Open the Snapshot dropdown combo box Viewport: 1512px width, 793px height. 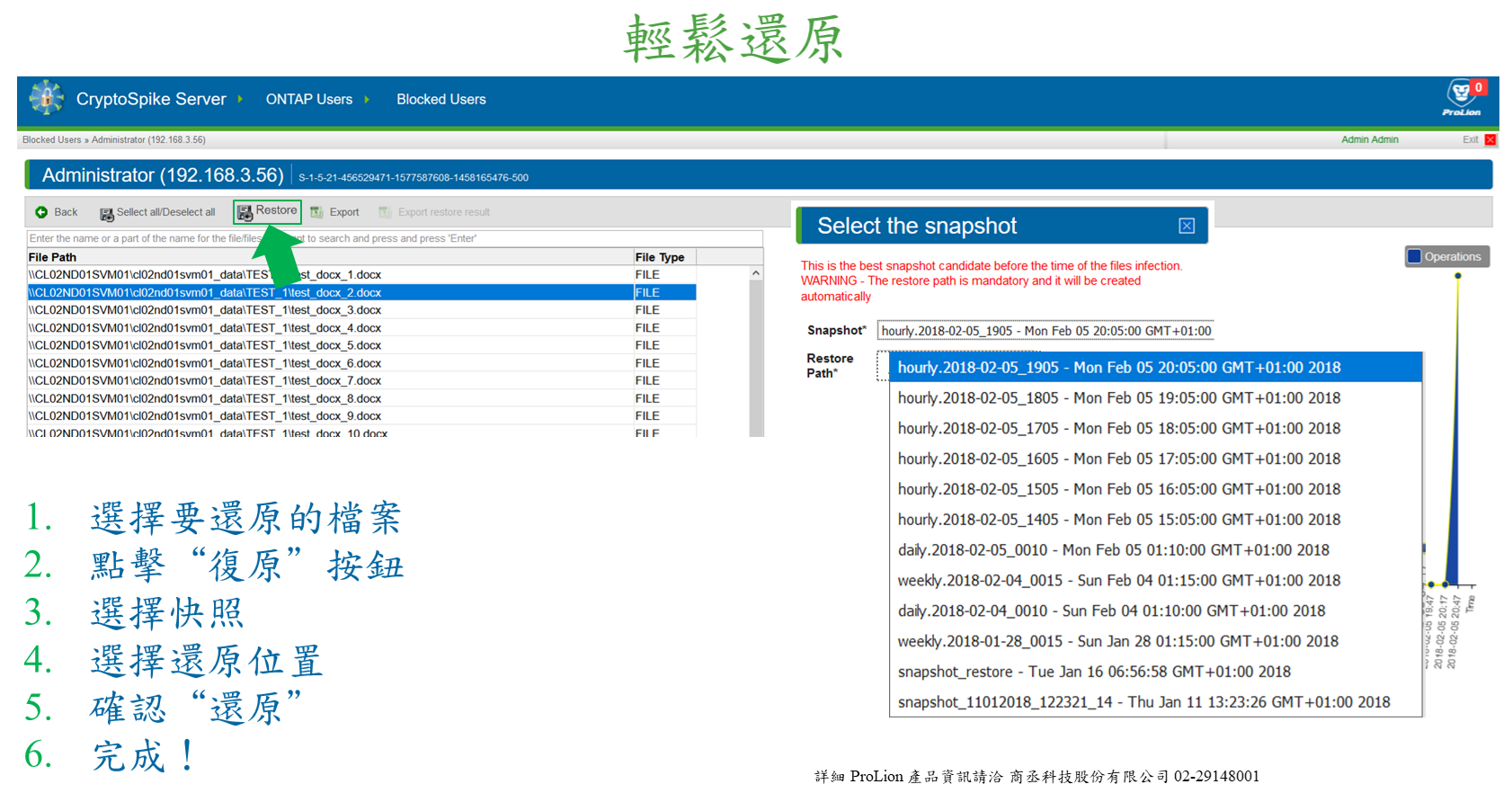point(1045,331)
